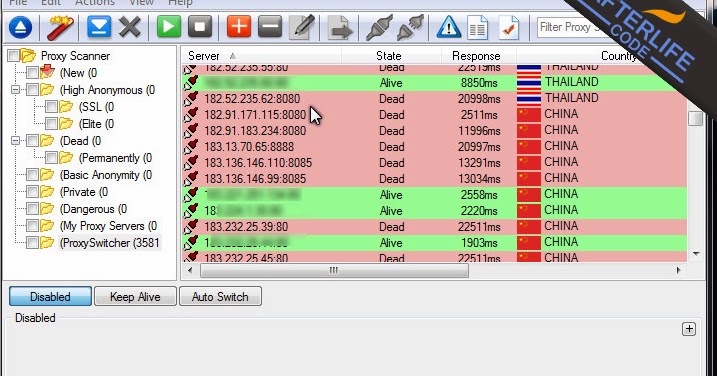Click the disconnected plug toolbar icon
The width and height of the screenshot is (717, 376).
[x=410, y=27]
